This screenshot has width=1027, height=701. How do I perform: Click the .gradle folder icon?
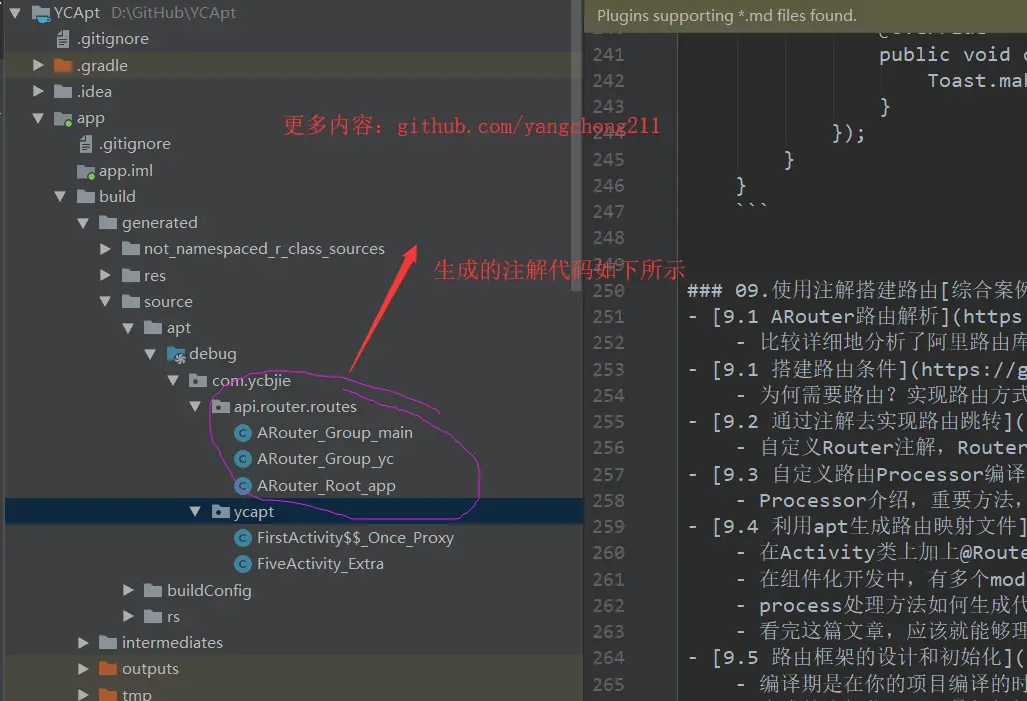coord(63,66)
